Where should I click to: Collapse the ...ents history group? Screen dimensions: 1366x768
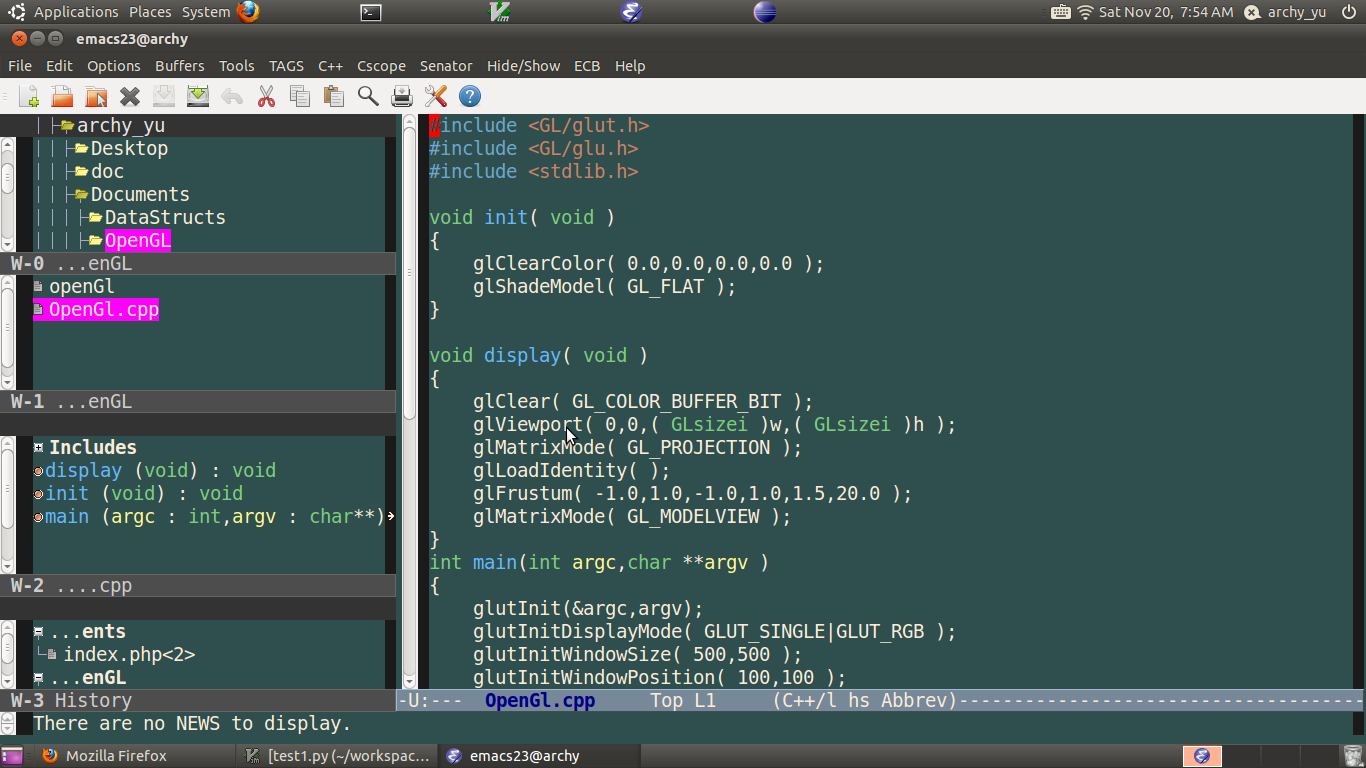click(39, 632)
